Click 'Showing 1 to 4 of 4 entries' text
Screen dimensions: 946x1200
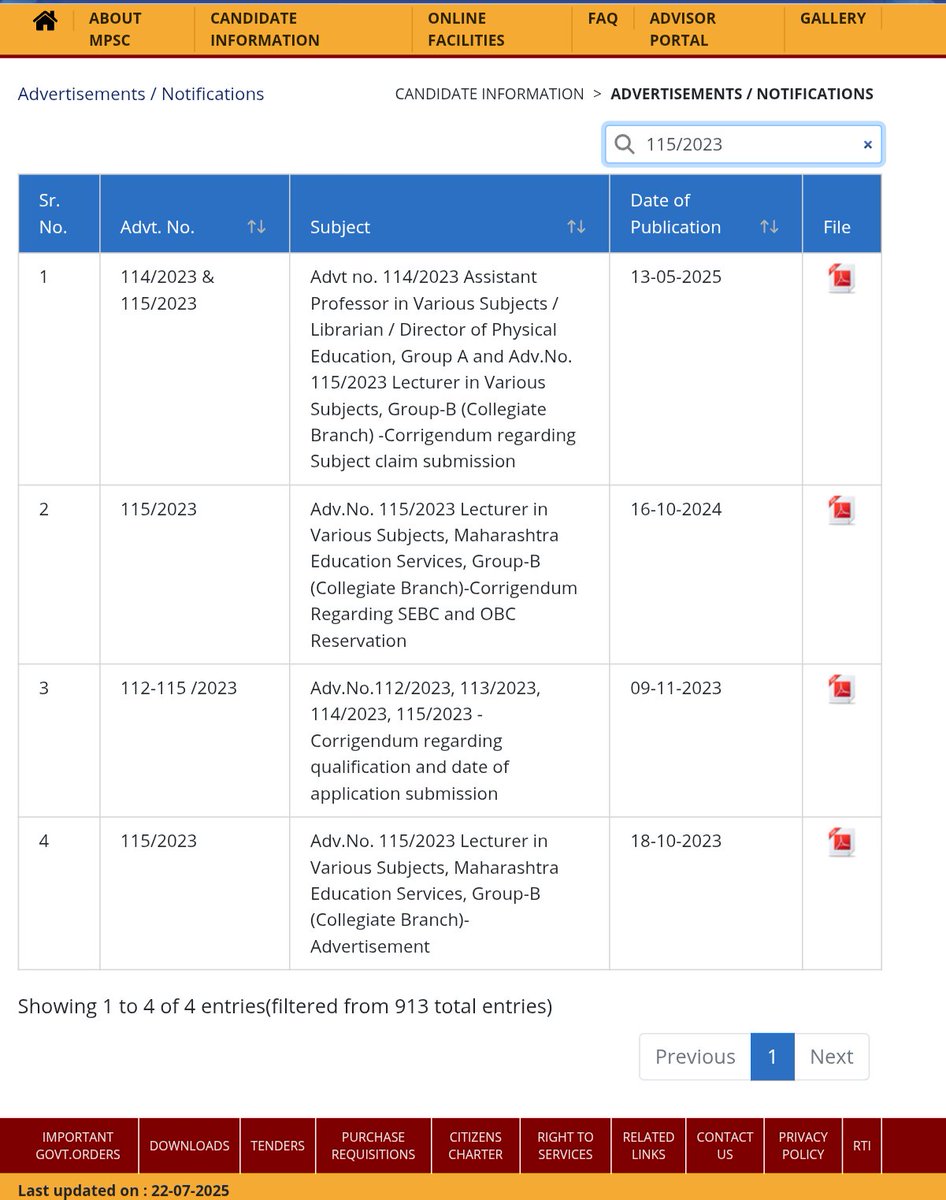click(285, 1006)
